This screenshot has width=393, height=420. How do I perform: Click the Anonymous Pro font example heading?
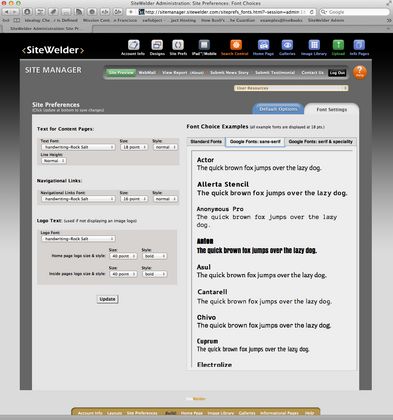tap(220, 209)
